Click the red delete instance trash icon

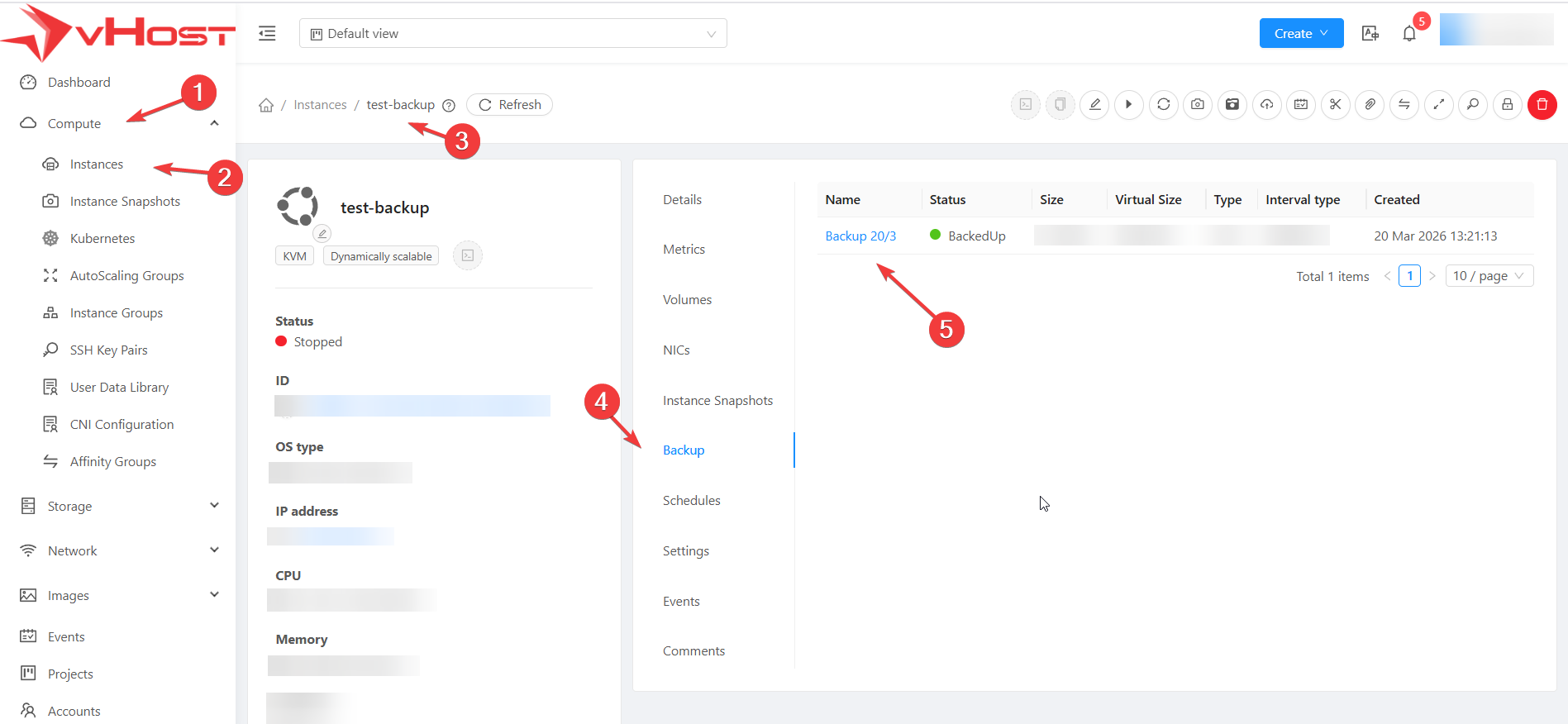pyautogui.click(x=1542, y=105)
